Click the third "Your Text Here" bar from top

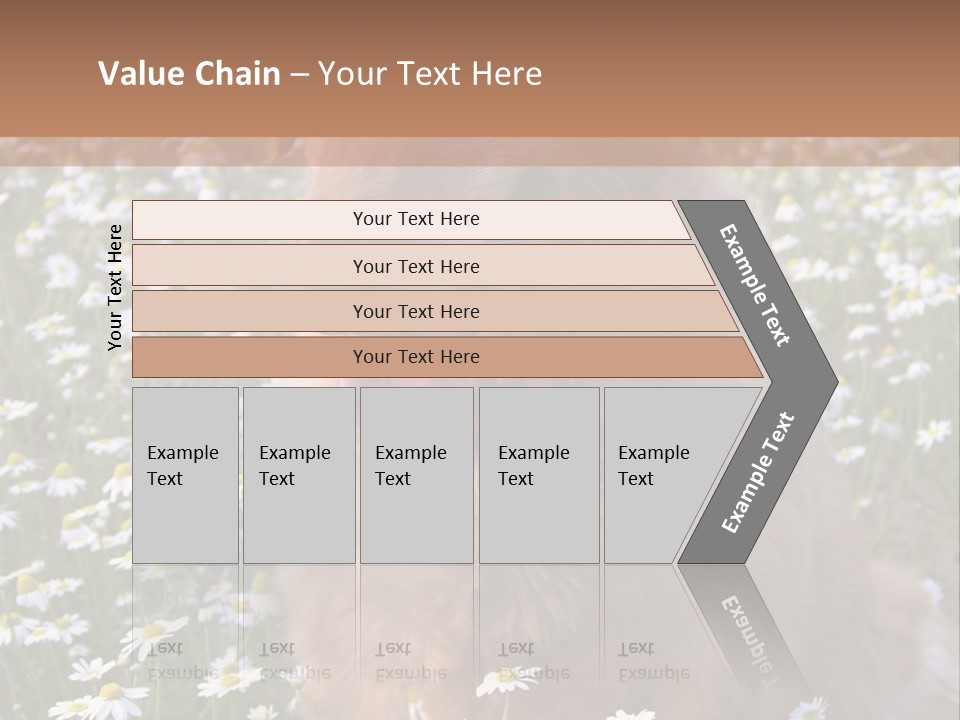[415, 312]
